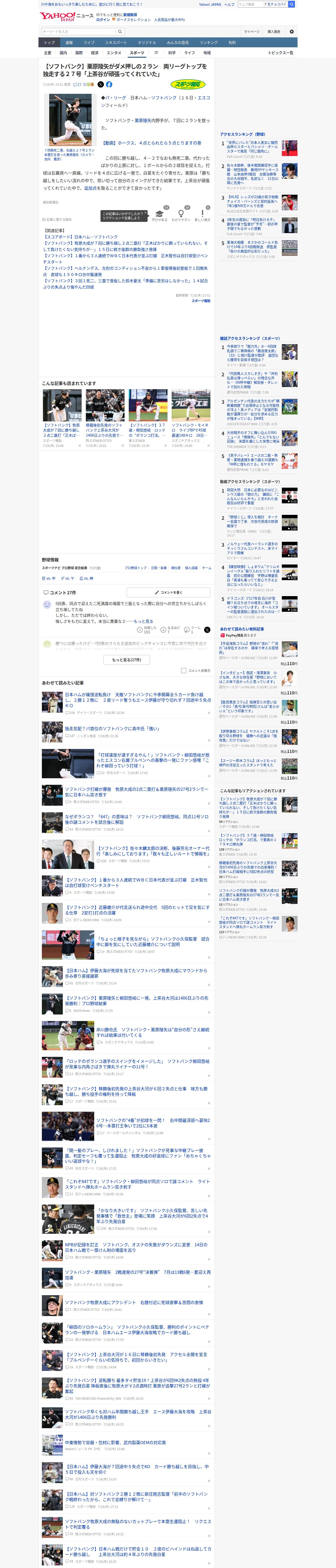
Task: Open the 独走気配?パ首位のソフトバンク article
Action: tap(112, 729)
